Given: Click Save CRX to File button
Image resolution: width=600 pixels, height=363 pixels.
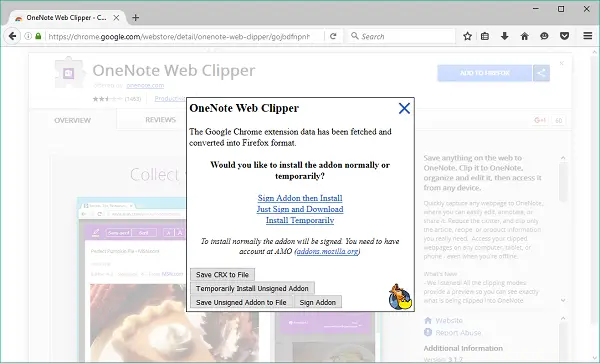Looking at the screenshot, I should 222,275.
